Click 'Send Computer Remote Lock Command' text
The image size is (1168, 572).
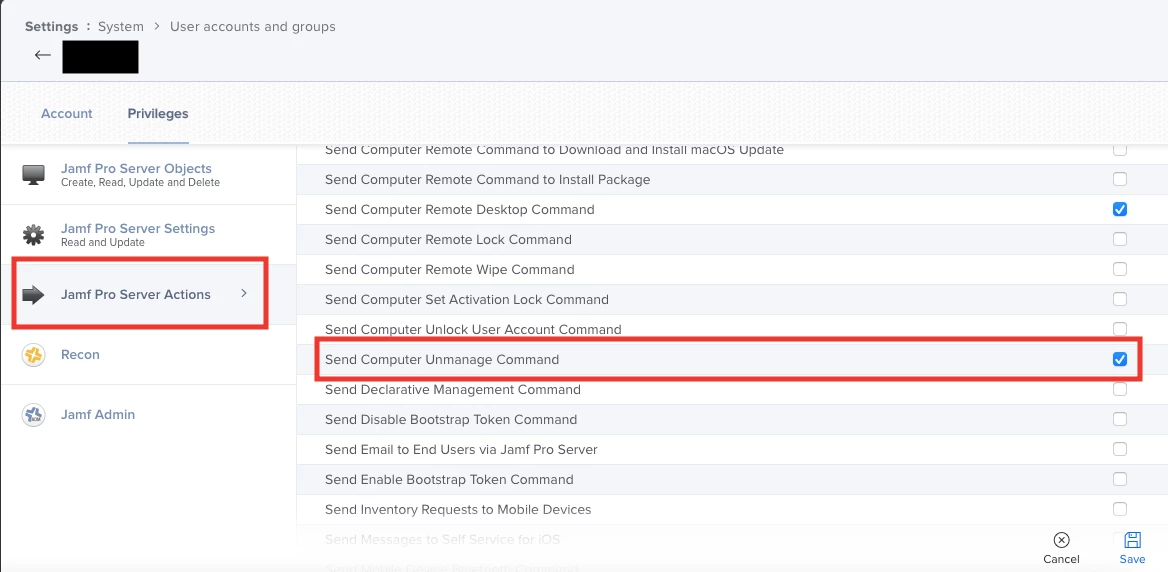pyautogui.click(x=448, y=239)
